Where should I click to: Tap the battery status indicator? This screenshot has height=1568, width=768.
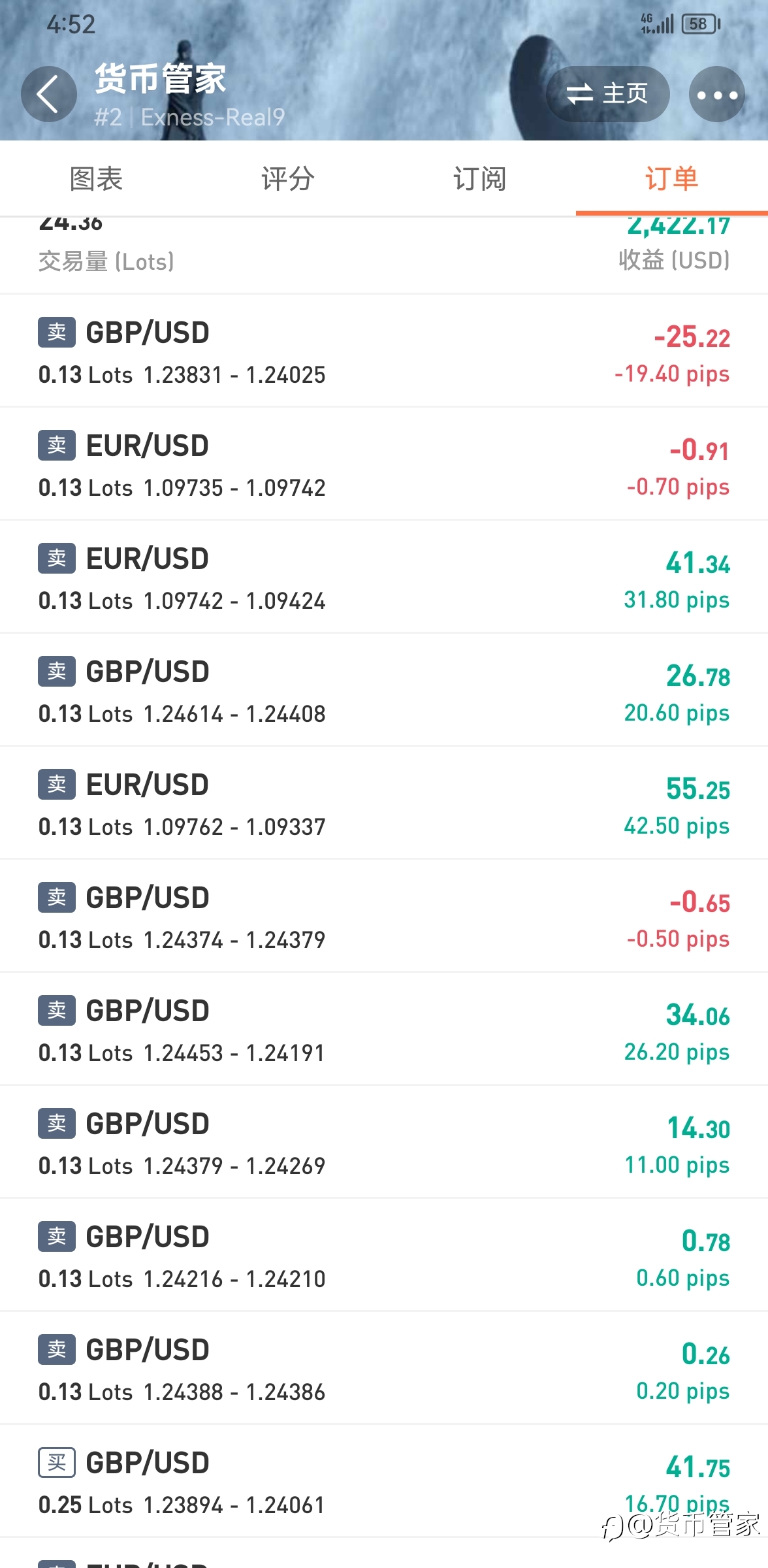701,24
